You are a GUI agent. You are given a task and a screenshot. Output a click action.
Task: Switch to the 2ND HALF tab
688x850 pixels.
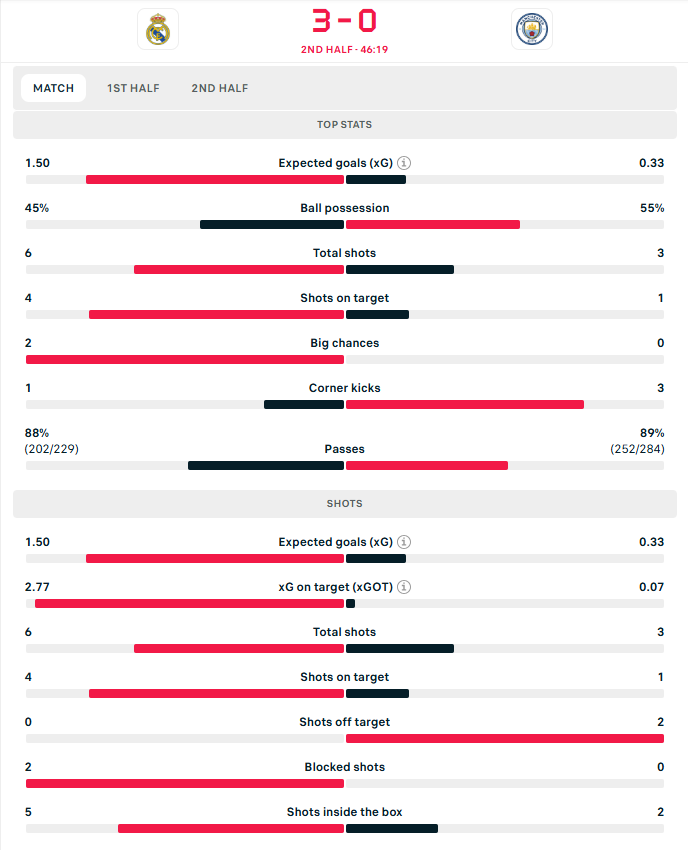pos(220,88)
